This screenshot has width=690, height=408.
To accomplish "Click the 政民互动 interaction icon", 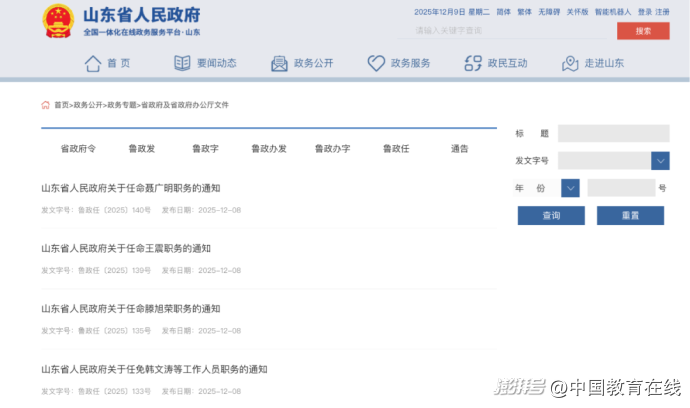I will [473, 64].
